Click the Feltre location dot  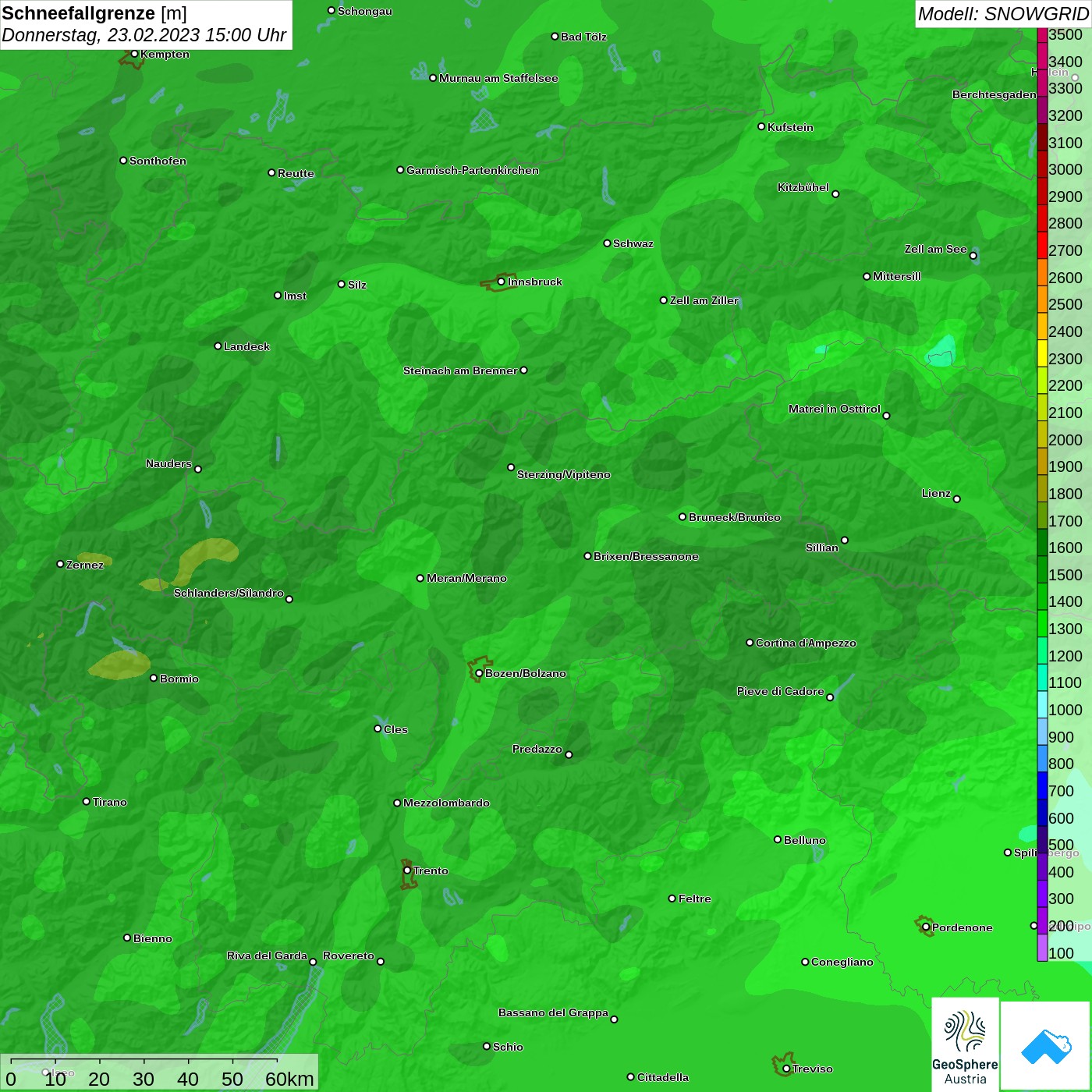[672, 899]
